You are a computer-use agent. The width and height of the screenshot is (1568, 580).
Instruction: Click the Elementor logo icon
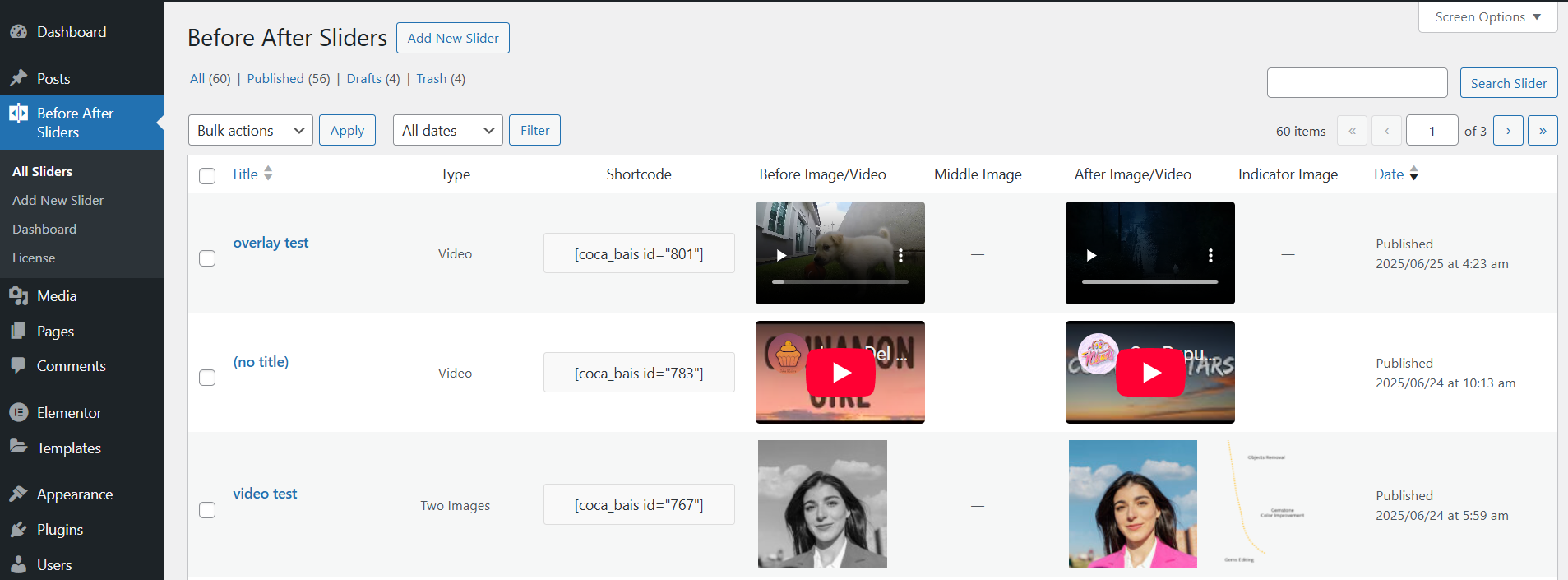coord(19,413)
